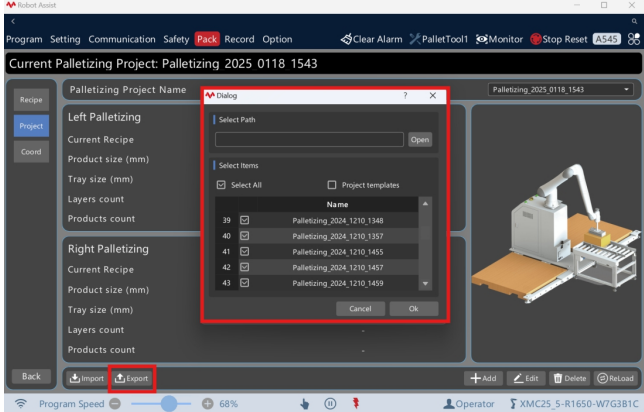Click the Stop Reset red icon
The height and width of the screenshot is (412, 644).
(536, 39)
